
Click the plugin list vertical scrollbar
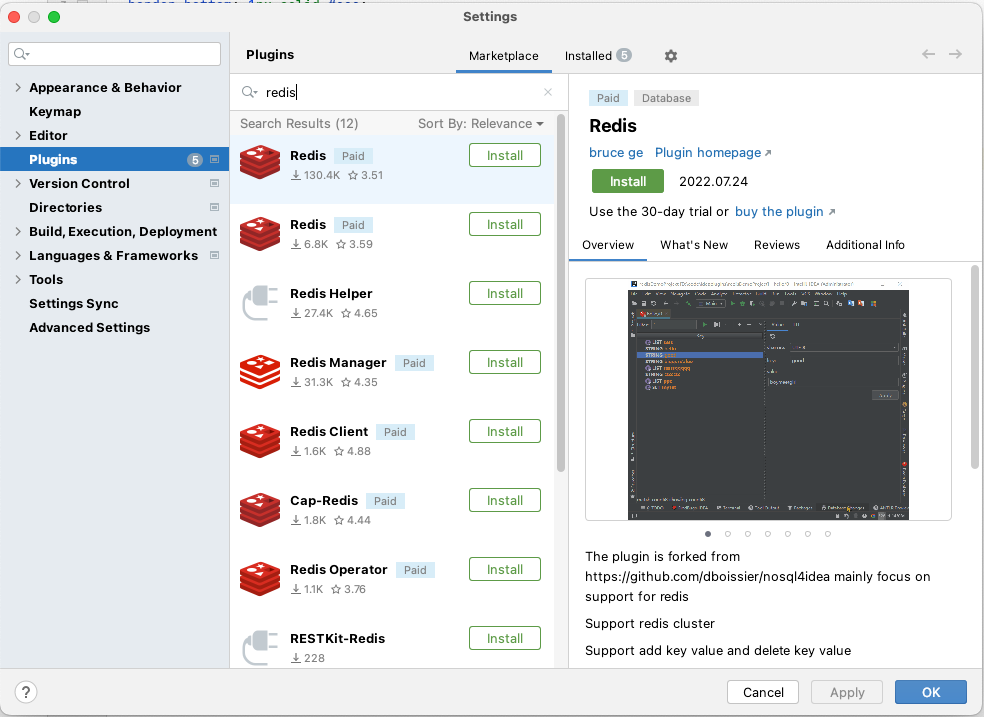point(561,293)
